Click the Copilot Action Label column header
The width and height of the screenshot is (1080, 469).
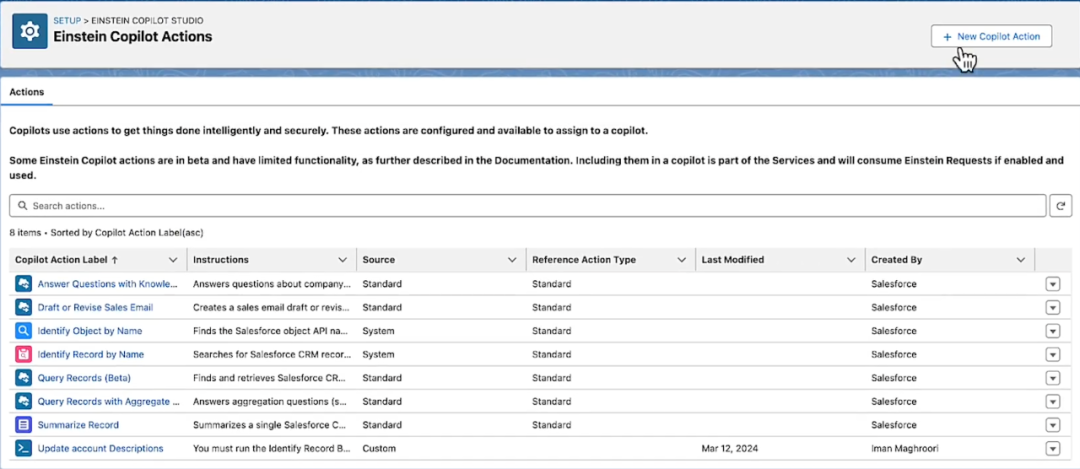coord(98,260)
